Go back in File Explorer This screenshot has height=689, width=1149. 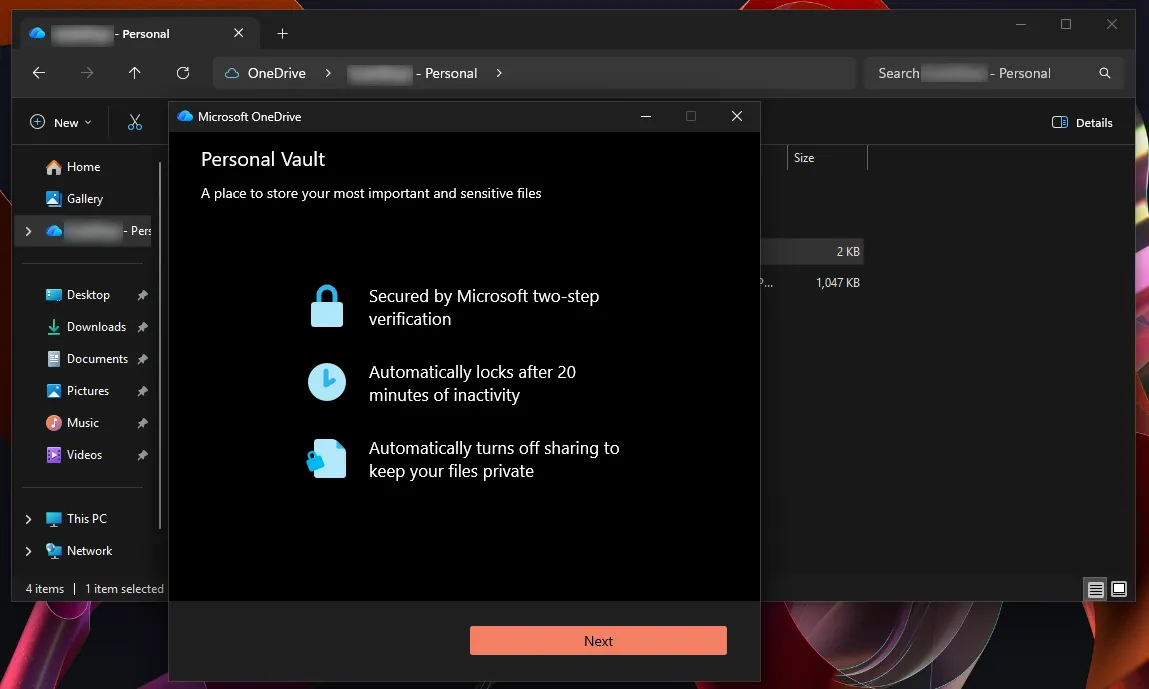[39, 73]
